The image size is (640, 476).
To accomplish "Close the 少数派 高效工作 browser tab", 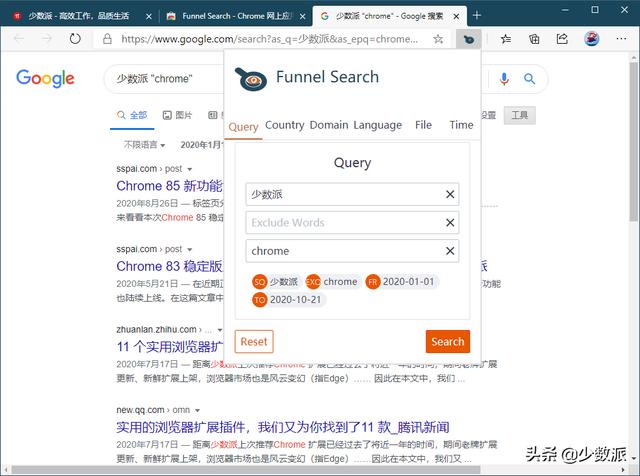I will (x=149, y=16).
